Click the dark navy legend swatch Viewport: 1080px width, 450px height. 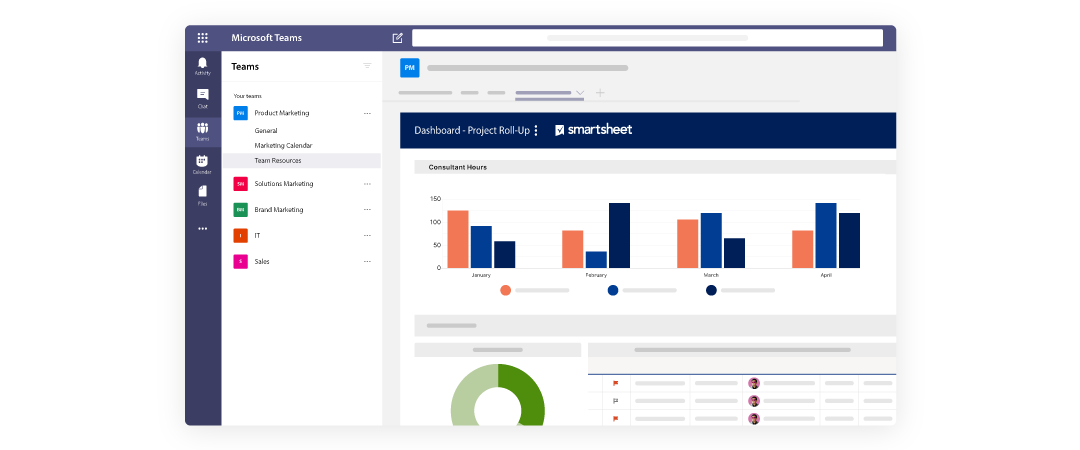712,290
